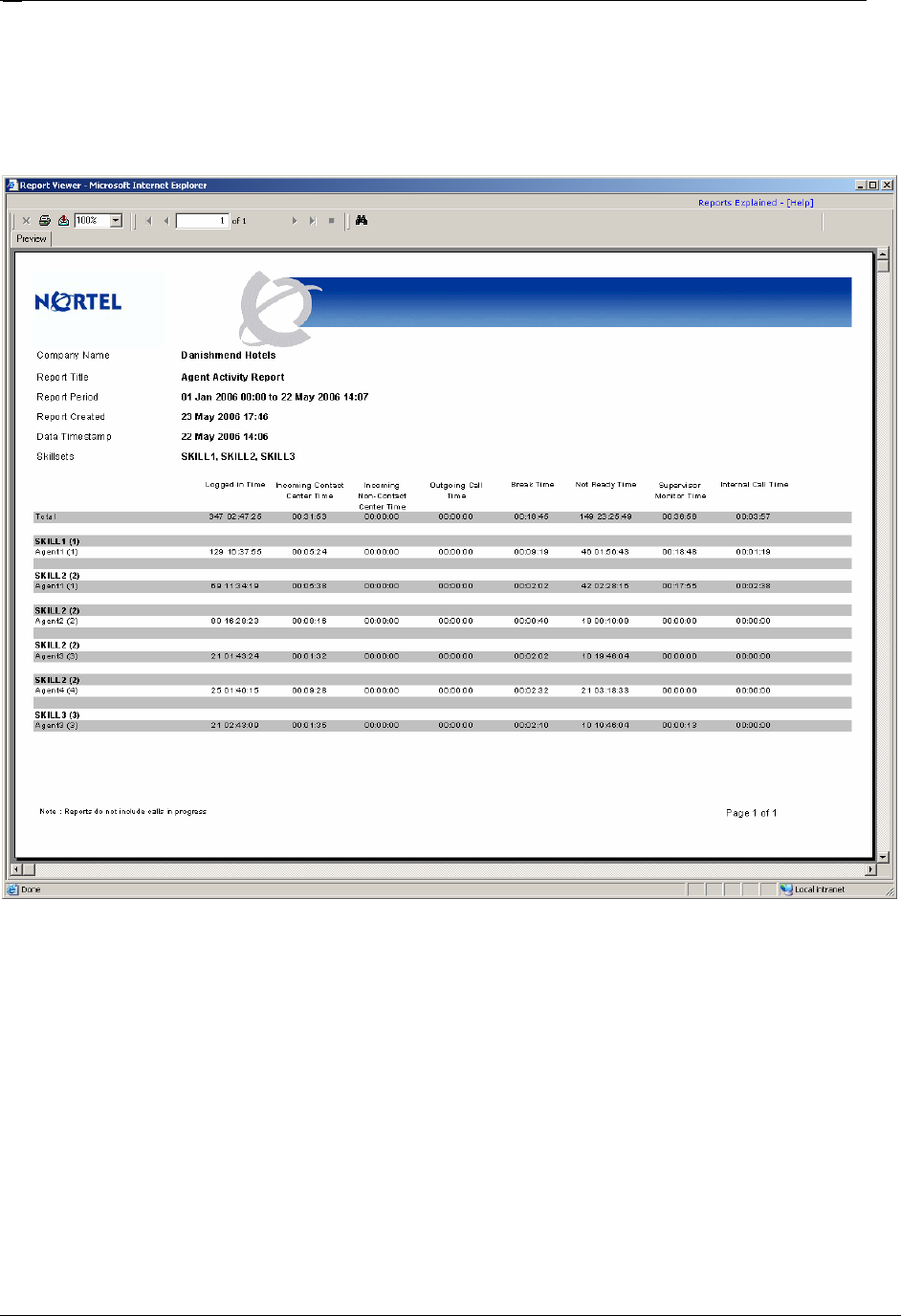This screenshot has width=901, height=1316.
Task: Open the Reports Explained link
Action: point(737,203)
